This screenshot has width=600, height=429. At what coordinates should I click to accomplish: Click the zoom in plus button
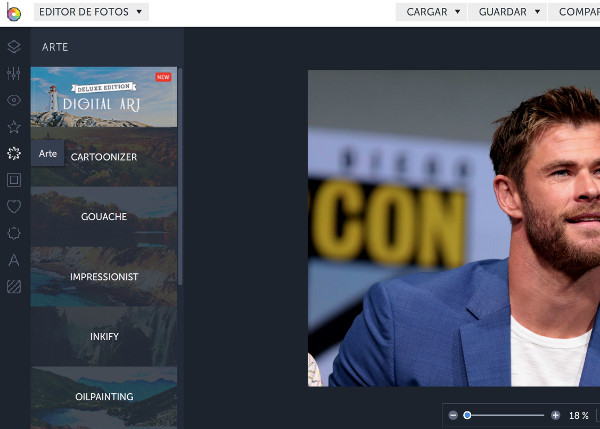coord(555,415)
